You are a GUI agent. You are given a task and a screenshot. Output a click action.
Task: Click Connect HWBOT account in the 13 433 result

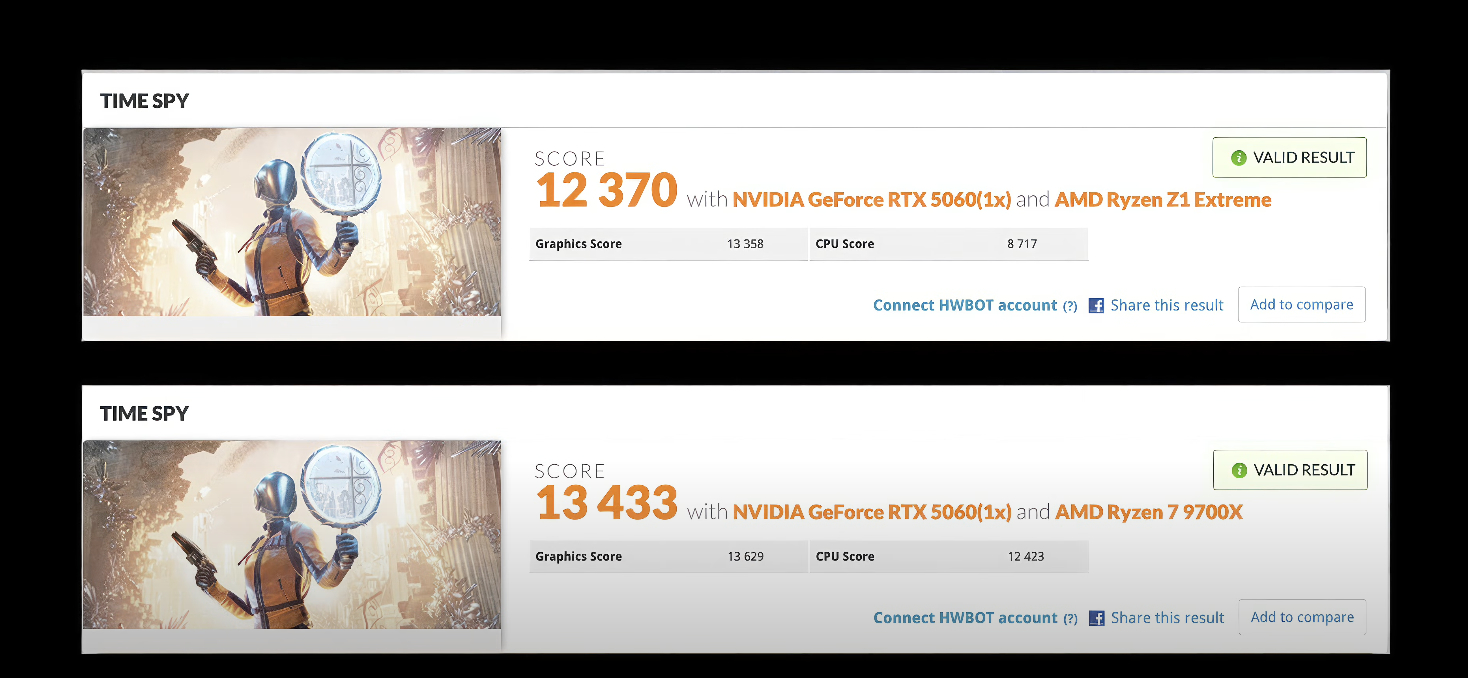(x=964, y=617)
